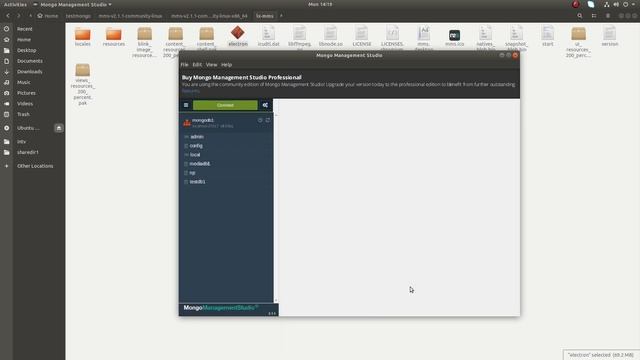The image size is (640, 360).
Task: Open the Help menu in Mongo Management Studio
Action: pos(227,64)
